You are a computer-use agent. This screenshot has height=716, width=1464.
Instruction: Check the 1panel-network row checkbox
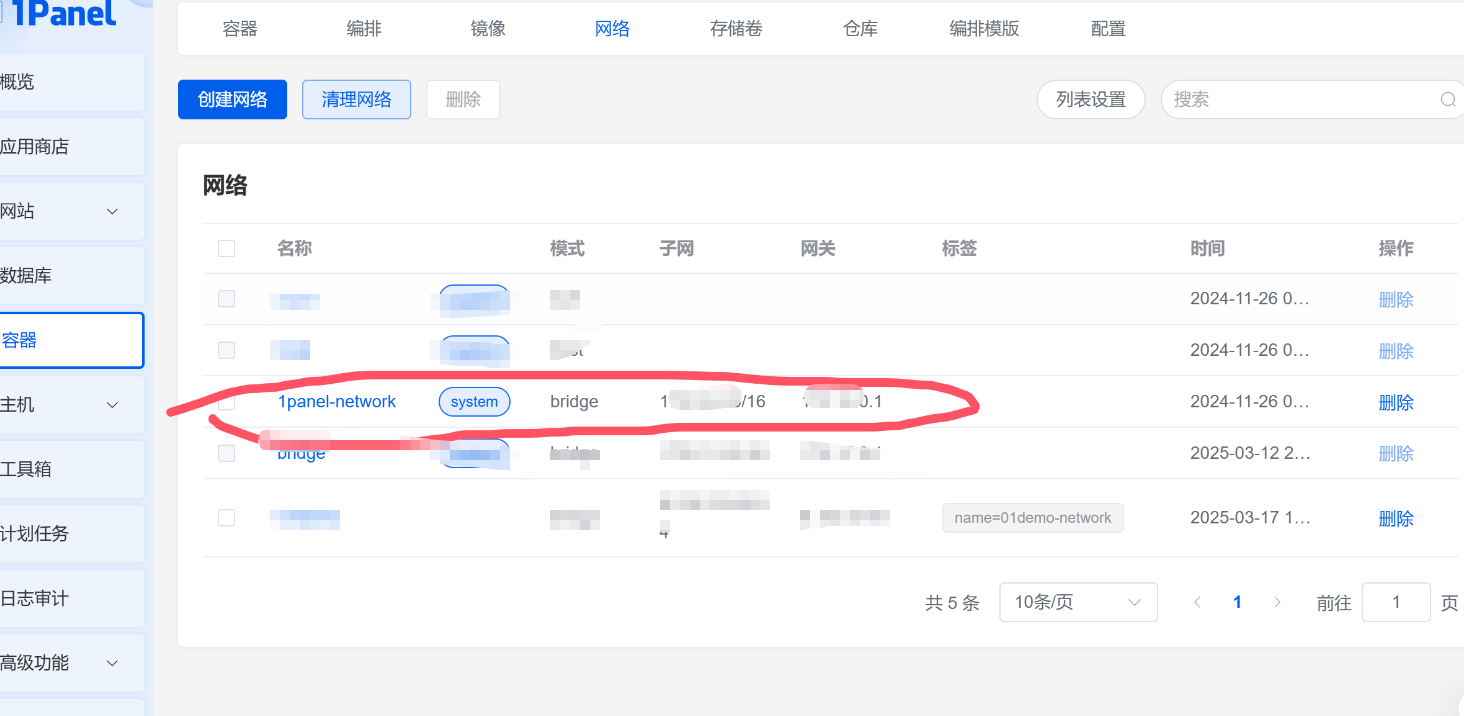227,402
